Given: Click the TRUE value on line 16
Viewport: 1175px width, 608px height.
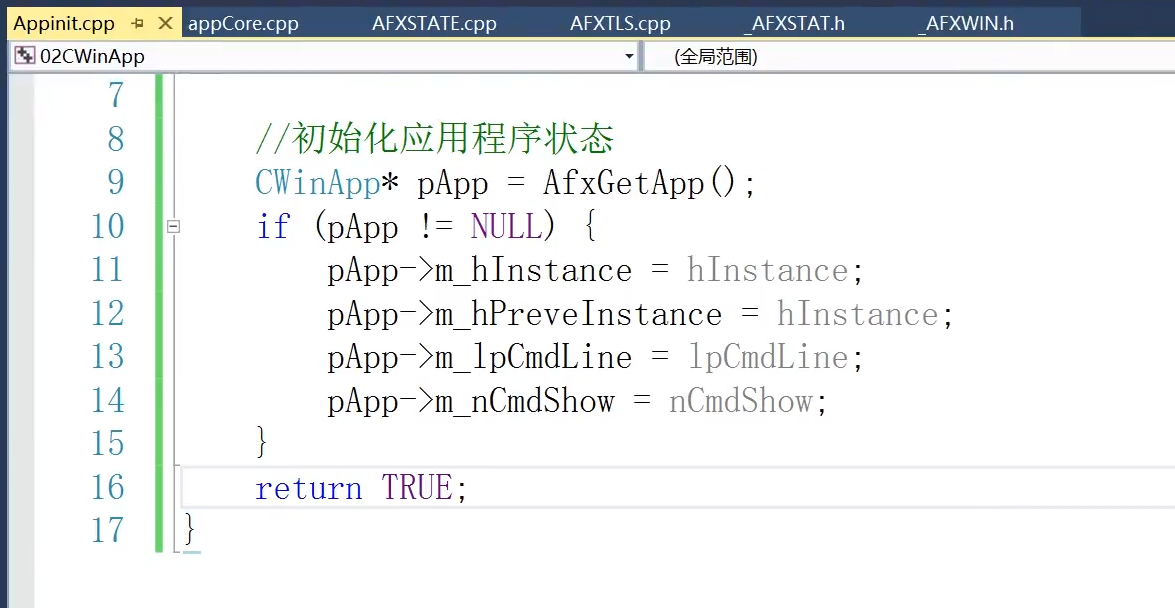Looking at the screenshot, I should (x=417, y=487).
